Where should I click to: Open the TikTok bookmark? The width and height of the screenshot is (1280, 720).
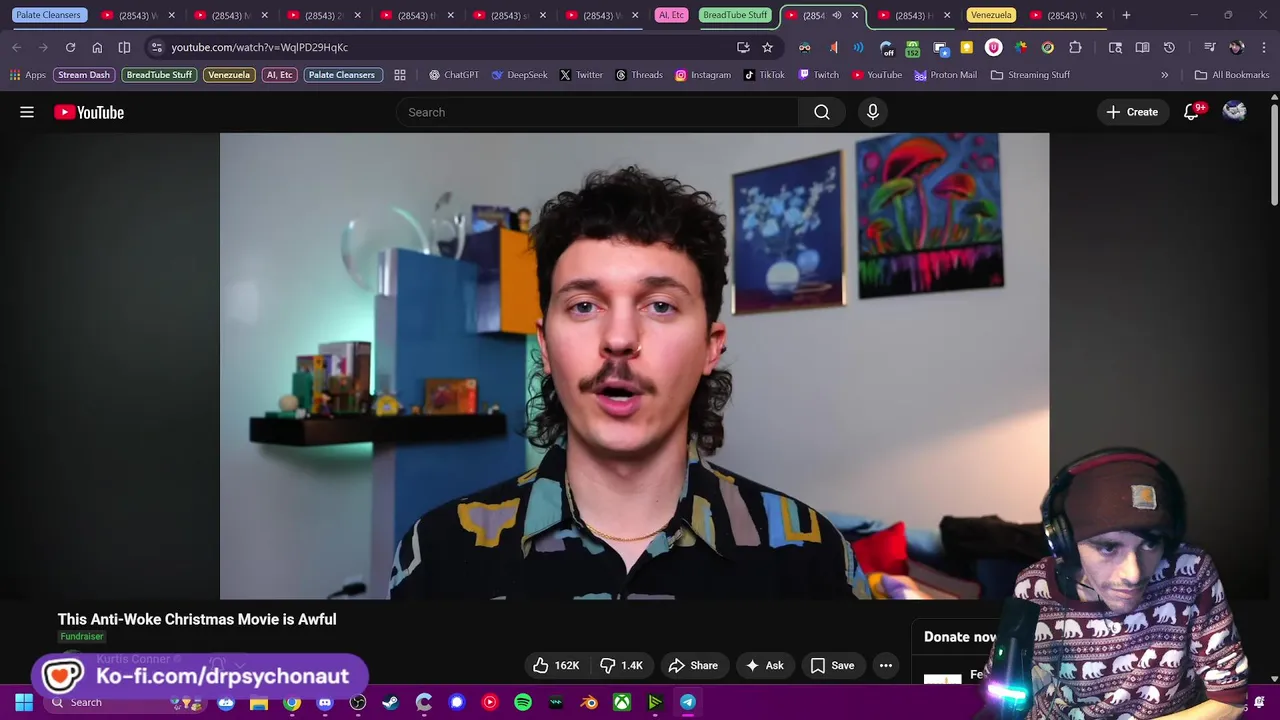(764, 75)
